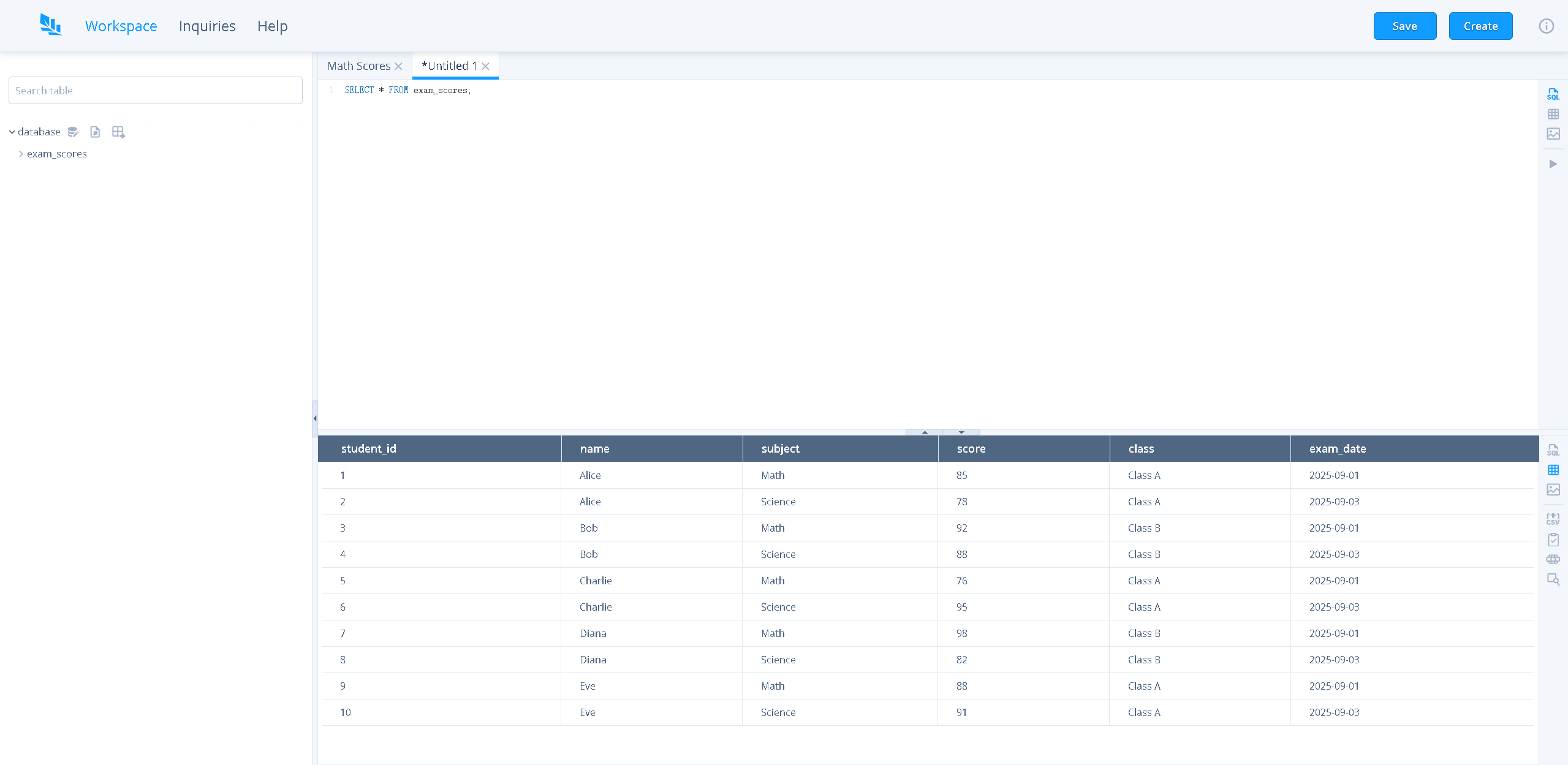The image size is (1568, 765).
Task: Click the downward arrow on results splitter
Action: pyautogui.click(x=961, y=432)
